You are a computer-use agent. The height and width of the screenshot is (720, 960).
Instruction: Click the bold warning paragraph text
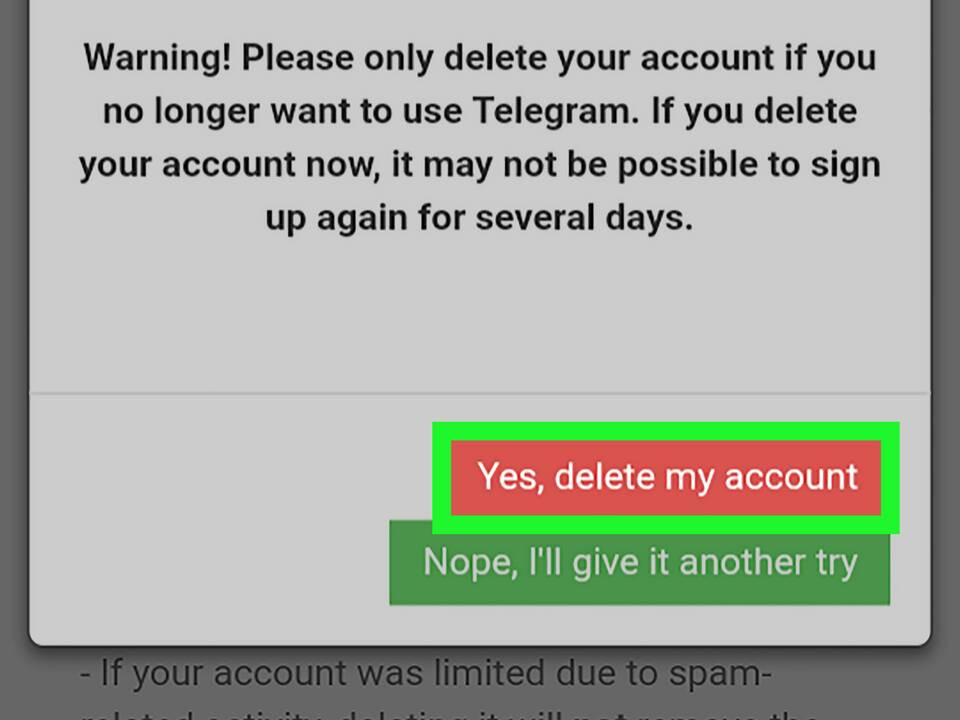click(x=479, y=137)
